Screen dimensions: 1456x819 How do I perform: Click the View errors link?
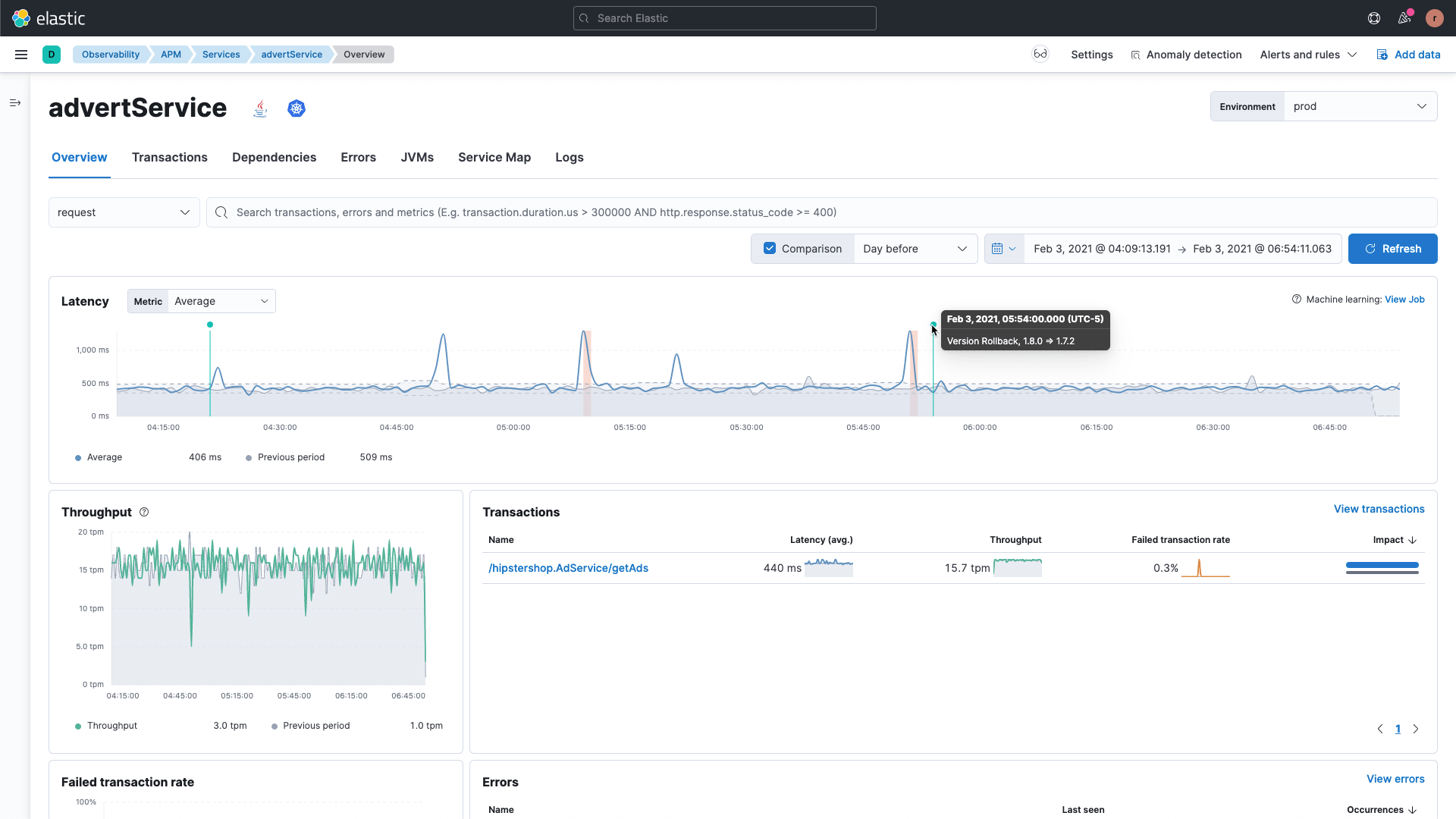pyautogui.click(x=1395, y=779)
